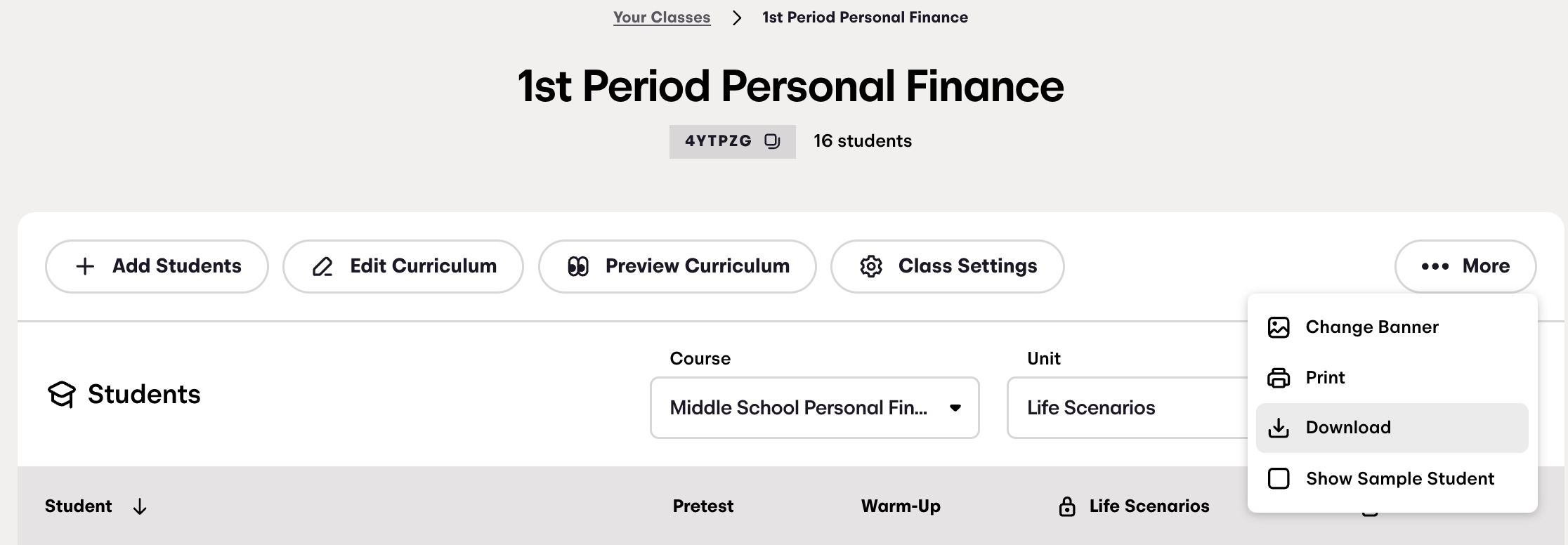This screenshot has width=1568, height=545.
Task: Click the Pretest column header
Action: [x=703, y=506]
